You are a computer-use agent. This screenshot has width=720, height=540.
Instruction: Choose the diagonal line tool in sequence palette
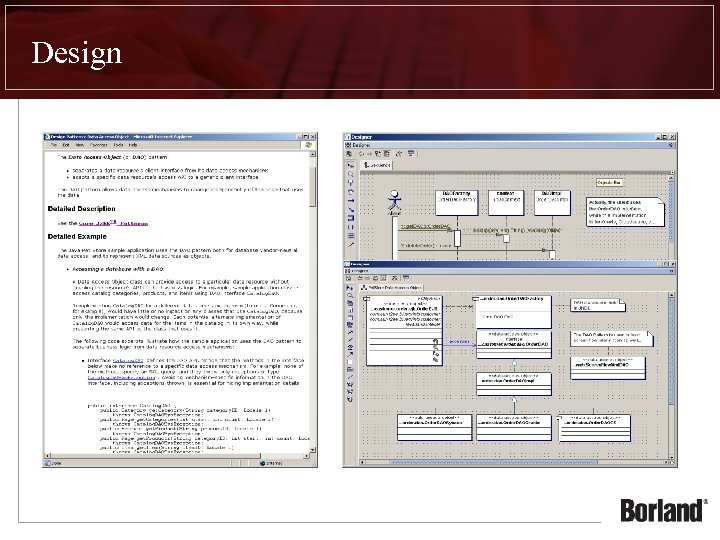[x=351, y=209]
